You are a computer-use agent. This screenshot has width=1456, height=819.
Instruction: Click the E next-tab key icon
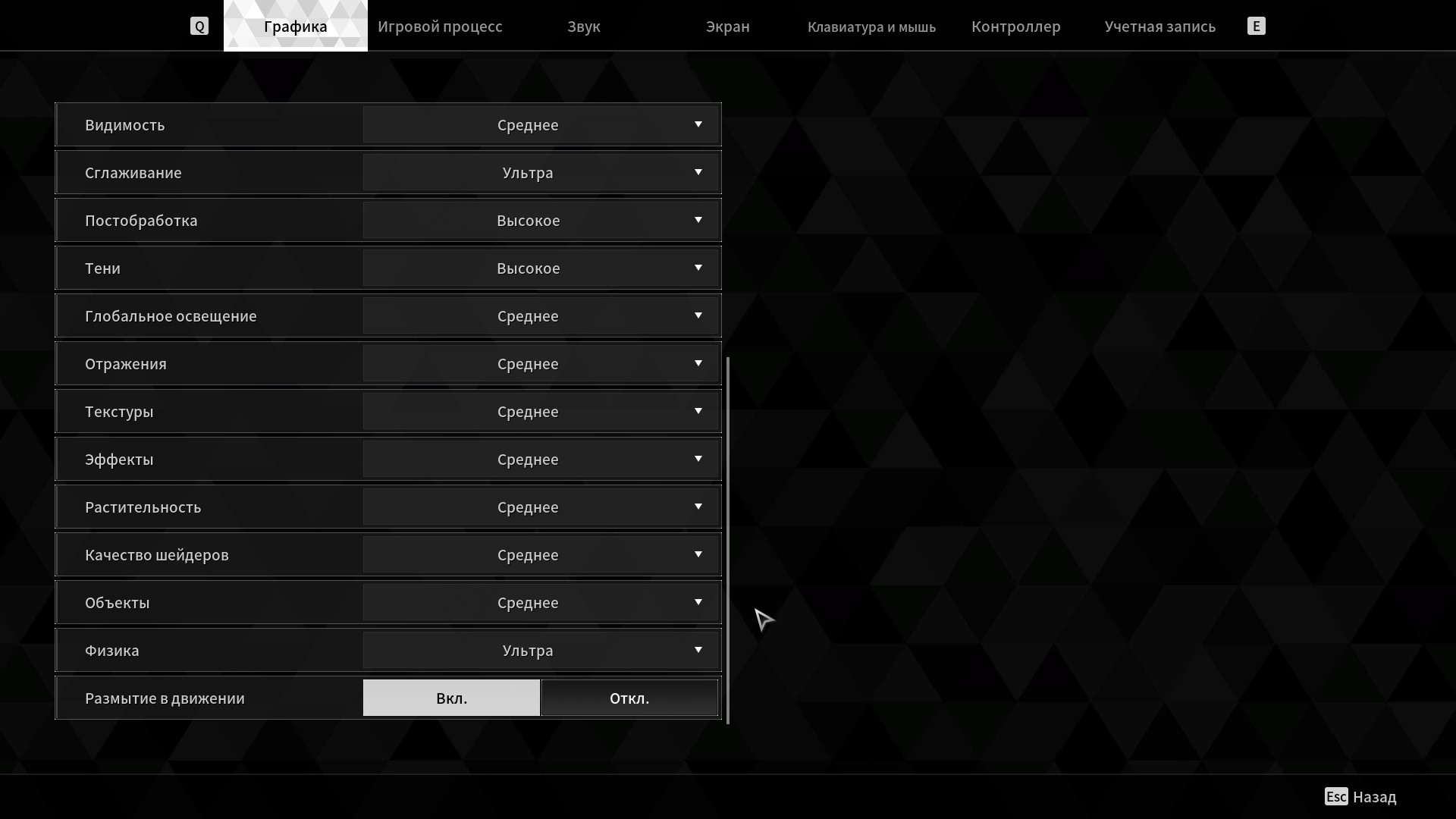1256,27
